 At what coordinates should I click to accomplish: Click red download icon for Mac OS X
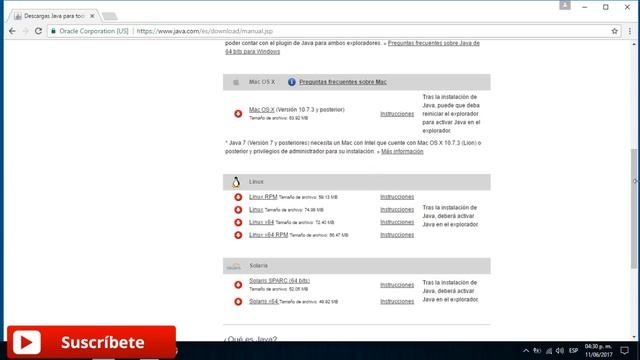pyautogui.click(x=238, y=113)
